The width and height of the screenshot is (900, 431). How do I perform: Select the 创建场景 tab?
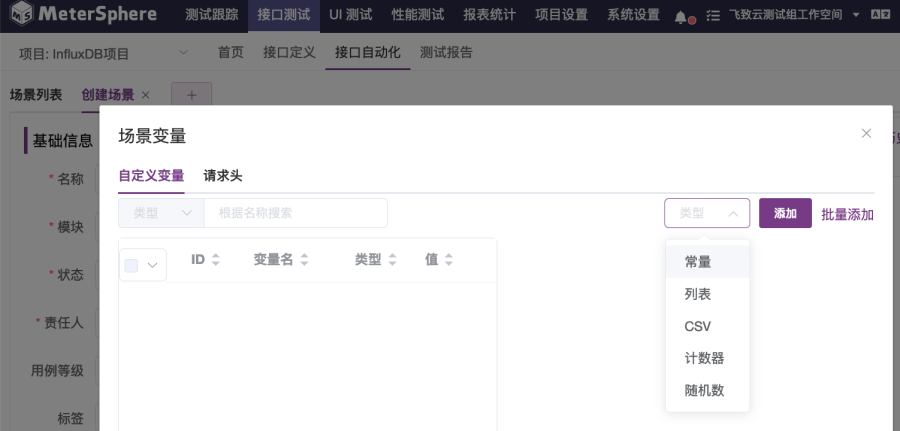[108, 95]
